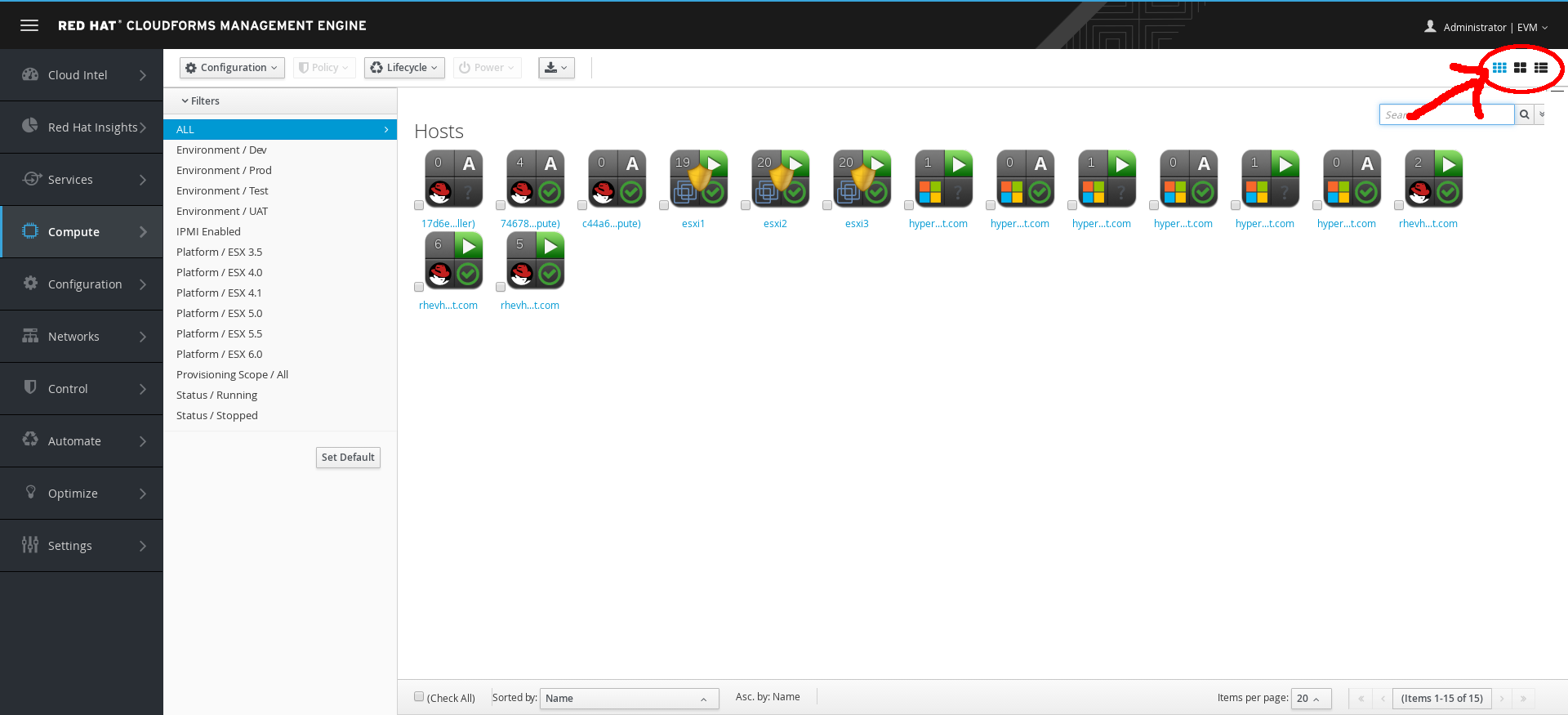Open the Sorted by Name combo box

(629, 699)
